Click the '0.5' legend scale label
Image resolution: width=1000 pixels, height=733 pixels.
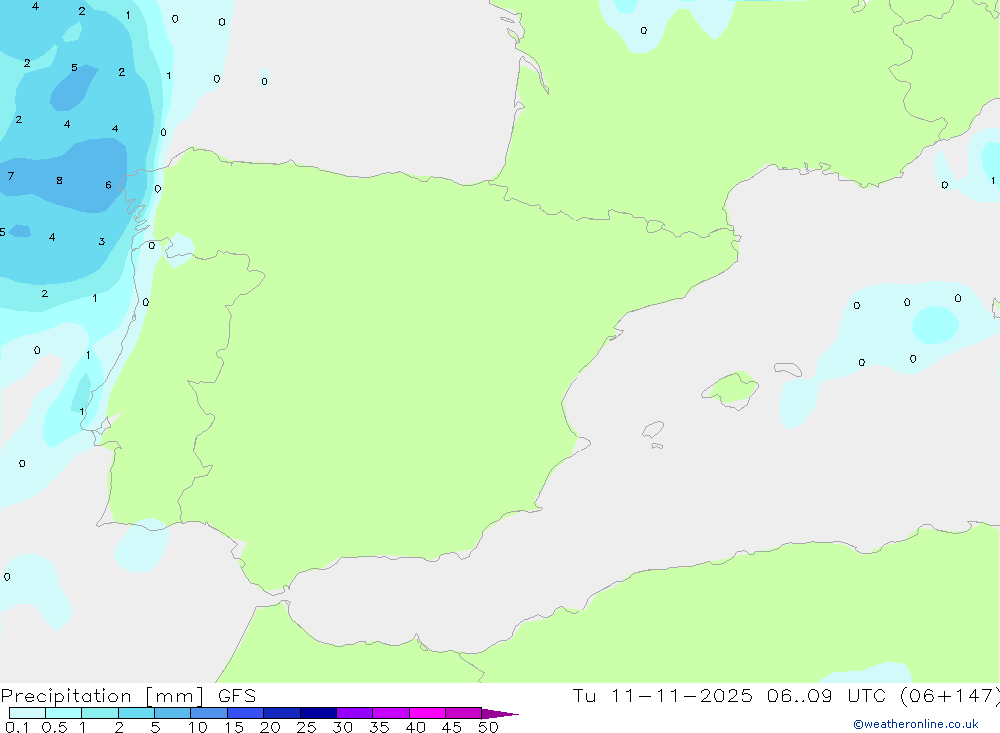54,727
